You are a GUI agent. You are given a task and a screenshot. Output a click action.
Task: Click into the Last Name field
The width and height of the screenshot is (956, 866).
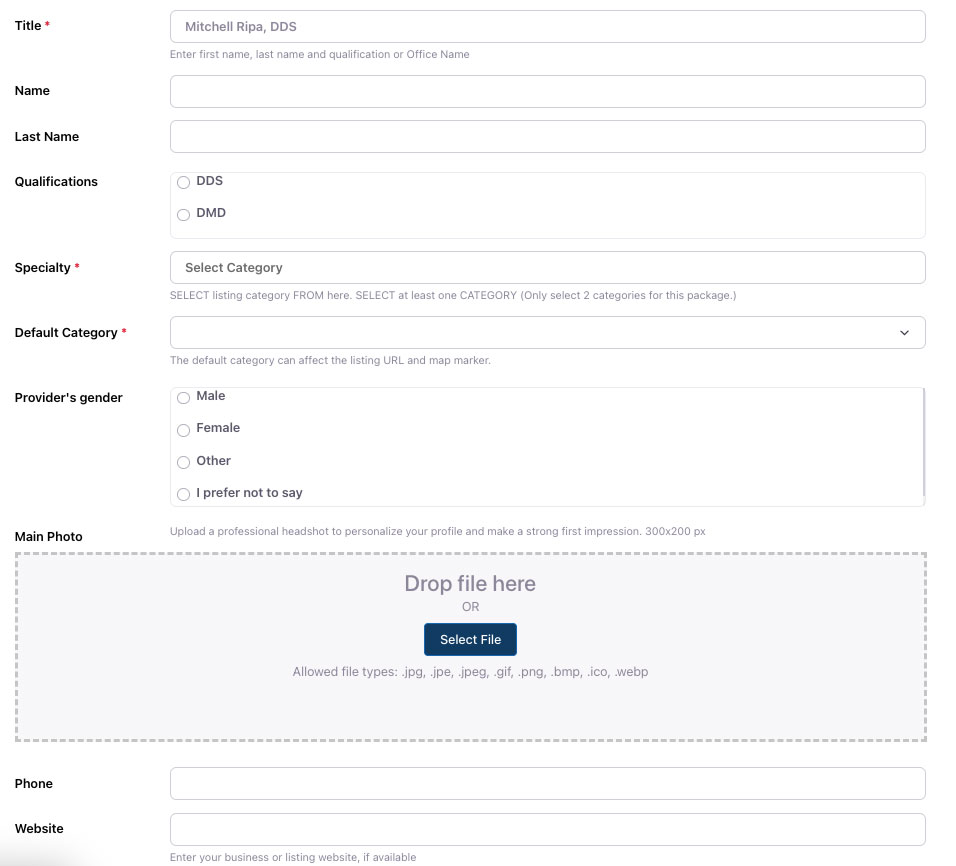point(547,137)
